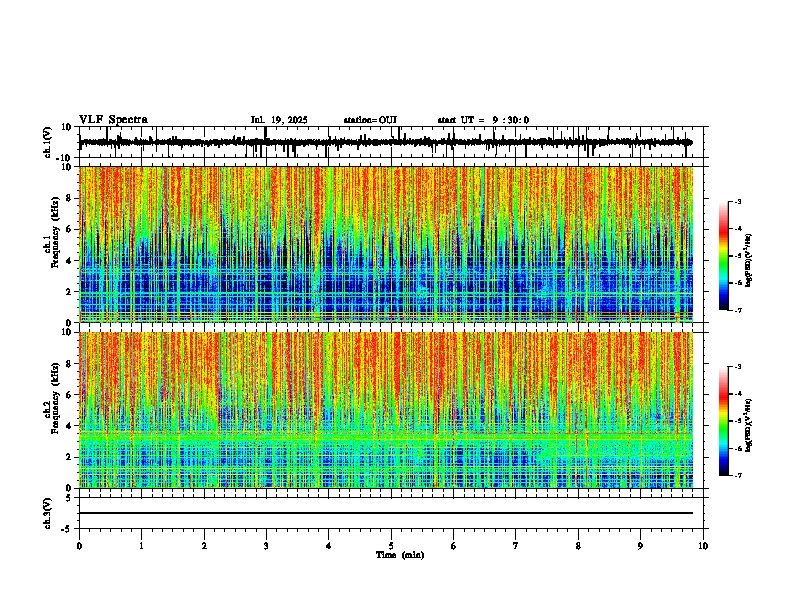Click the "ch.3(V)" axis label

tap(47, 514)
